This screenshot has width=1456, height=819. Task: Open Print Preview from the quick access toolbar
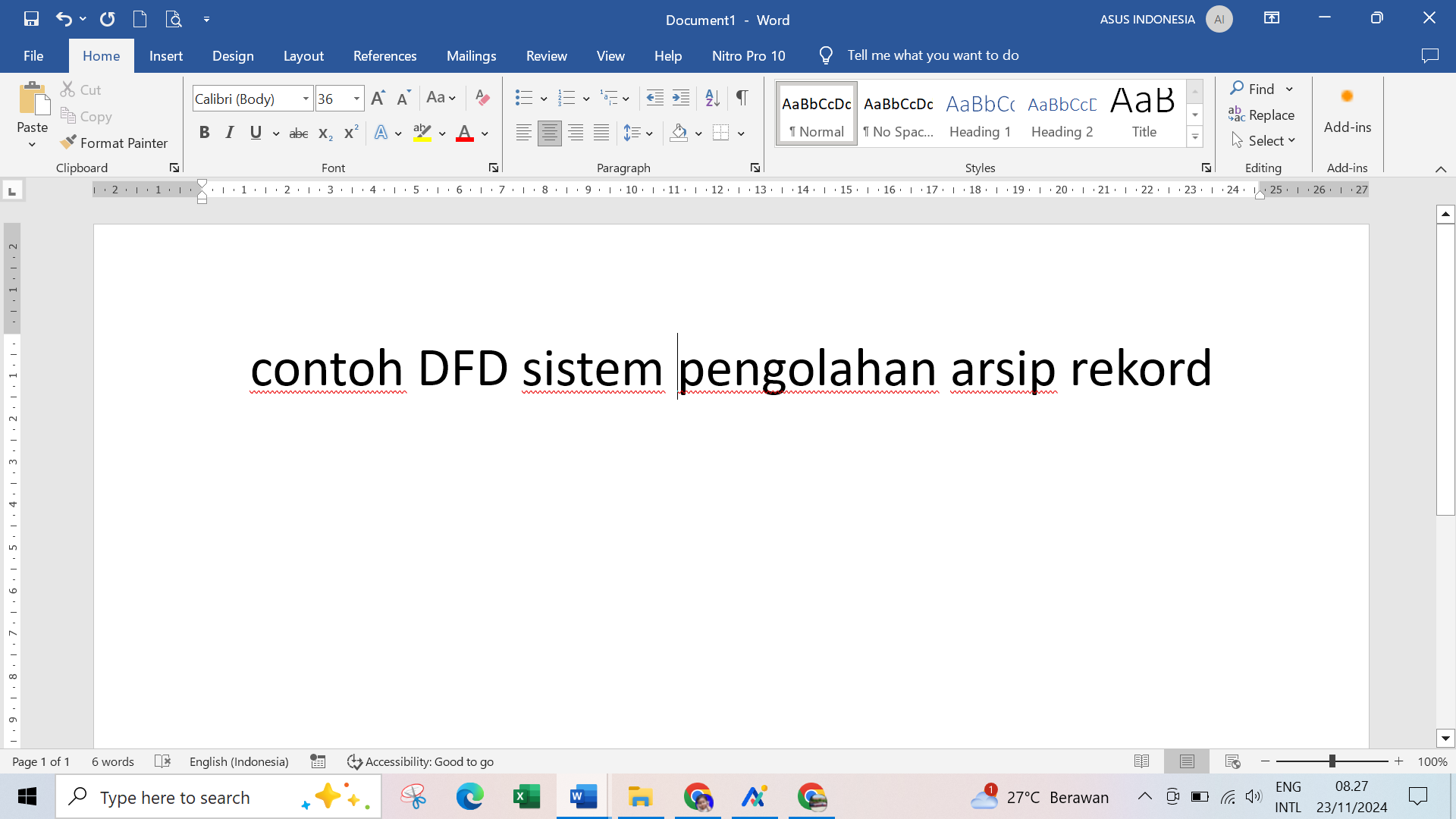click(x=174, y=19)
